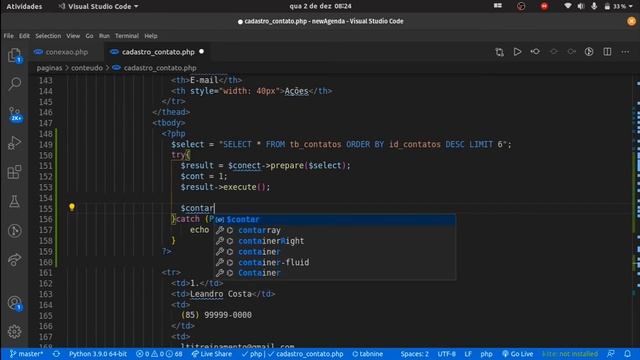The image size is (640, 360).
Task: Open the File menu
Action: click(x=9, y=36)
